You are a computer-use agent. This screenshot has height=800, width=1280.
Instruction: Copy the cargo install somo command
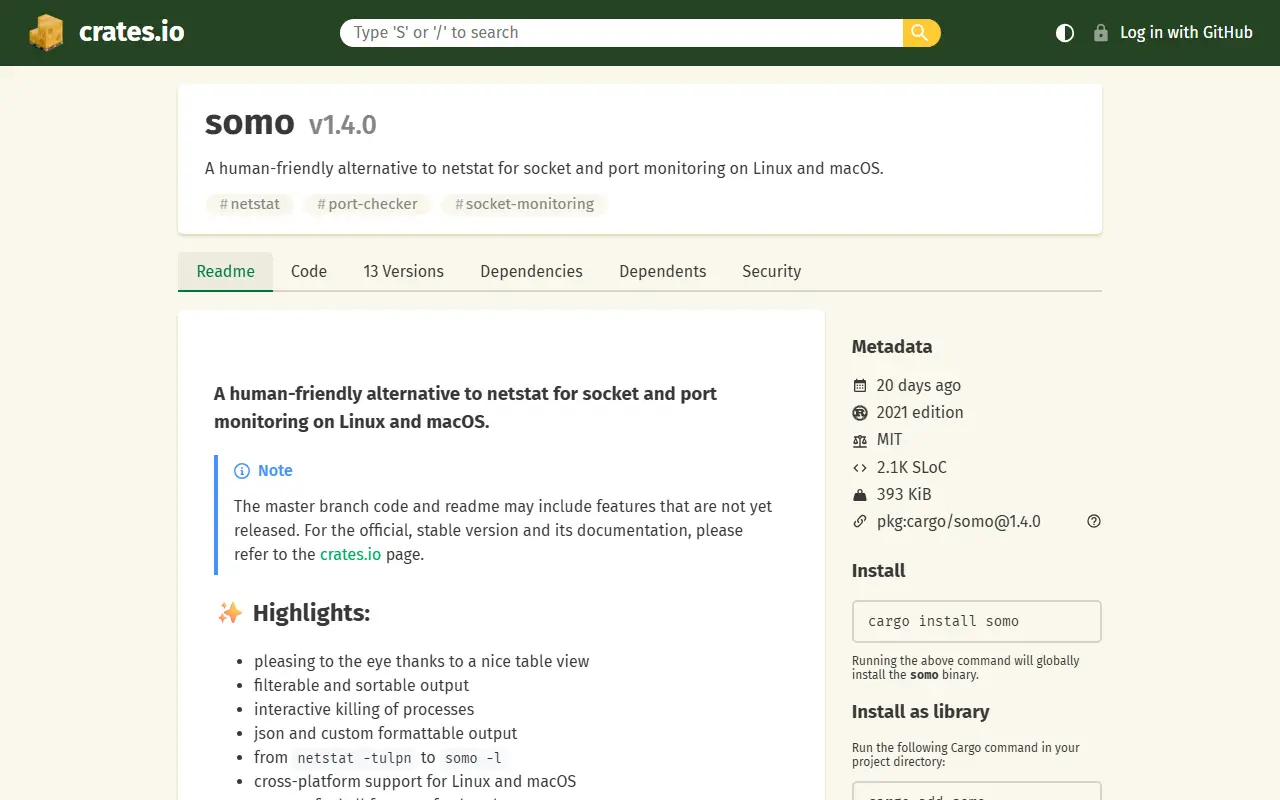(x=976, y=621)
